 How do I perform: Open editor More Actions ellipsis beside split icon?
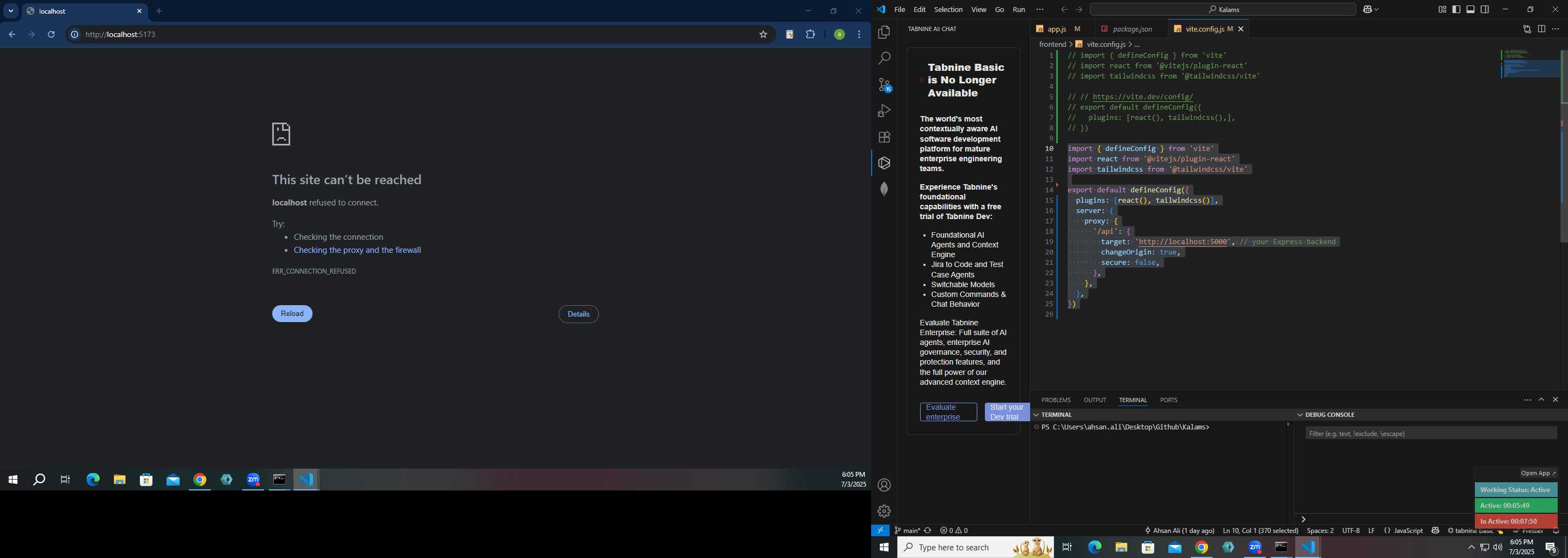(1555, 29)
